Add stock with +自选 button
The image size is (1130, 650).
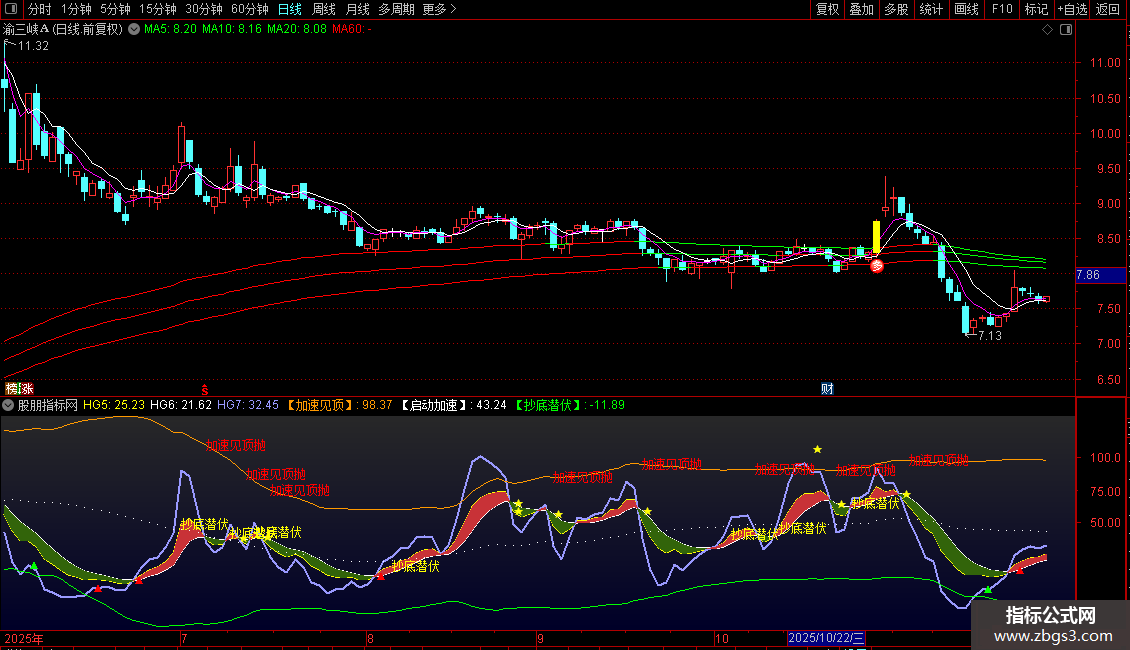[x=1072, y=9]
